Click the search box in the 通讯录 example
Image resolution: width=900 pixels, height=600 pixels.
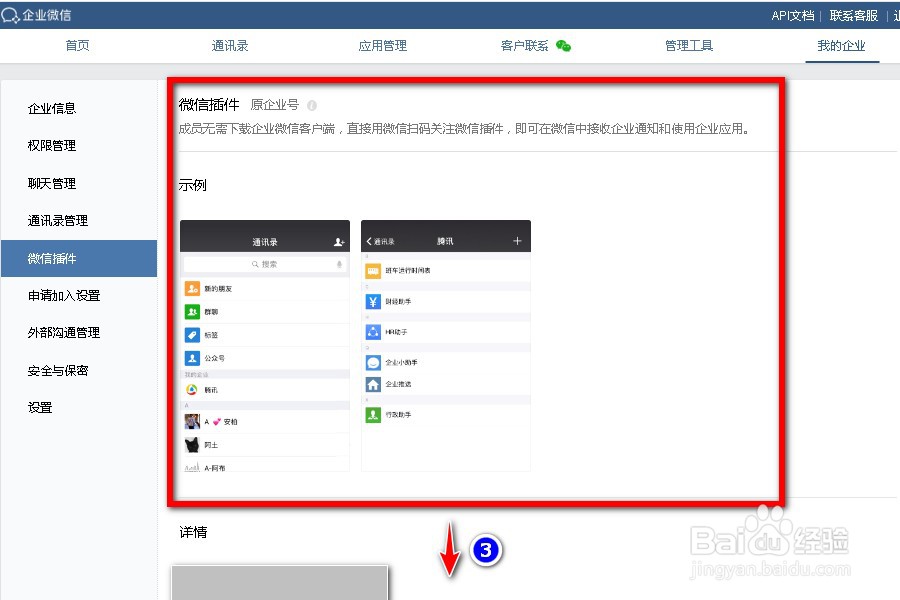click(x=265, y=264)
